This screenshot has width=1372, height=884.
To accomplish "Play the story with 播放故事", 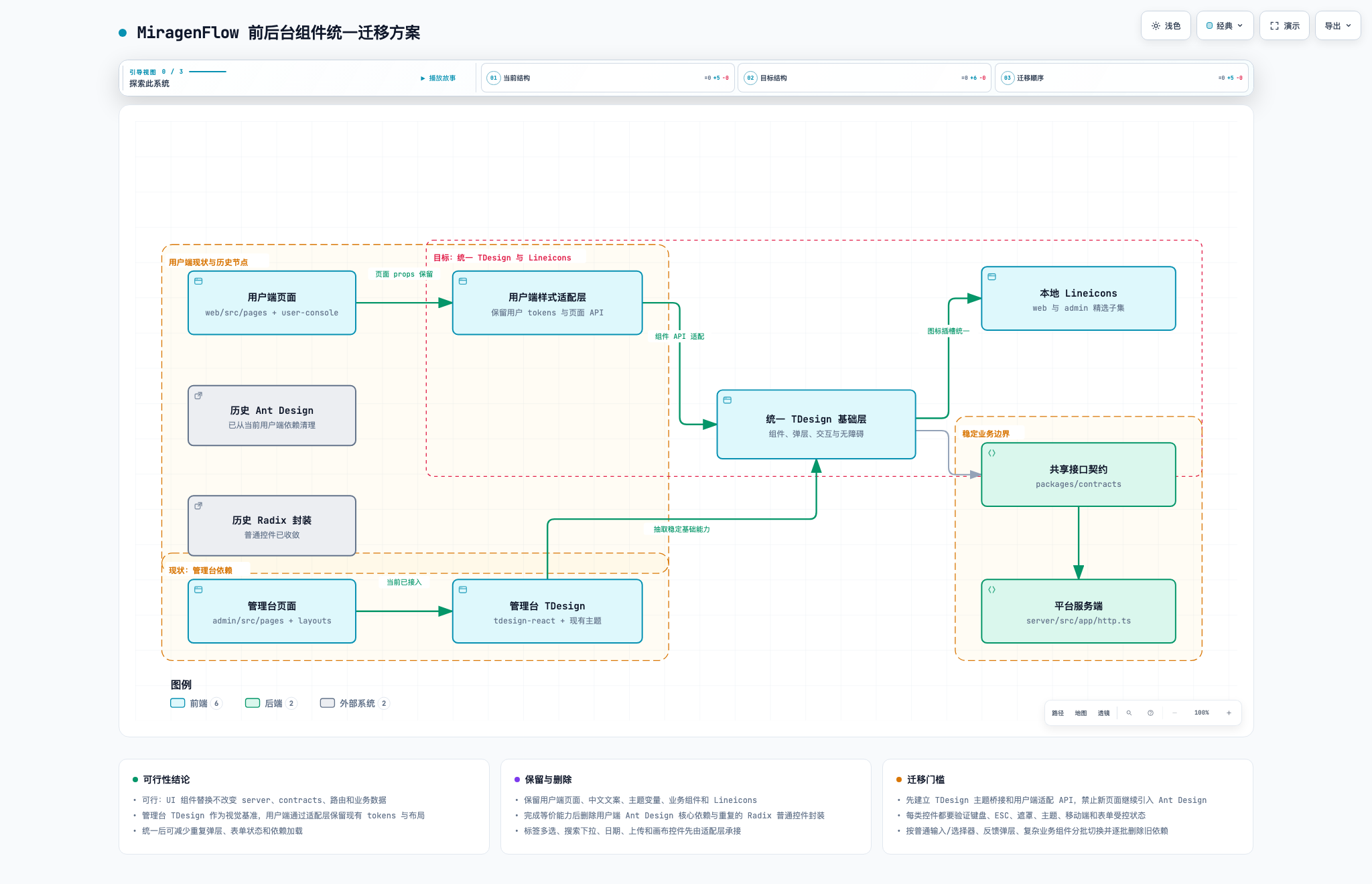I will tap(438, 78).
